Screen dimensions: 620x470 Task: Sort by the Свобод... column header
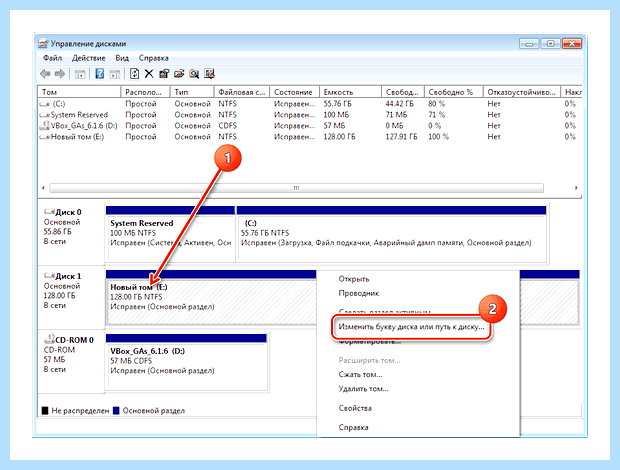tap(403, 92)
